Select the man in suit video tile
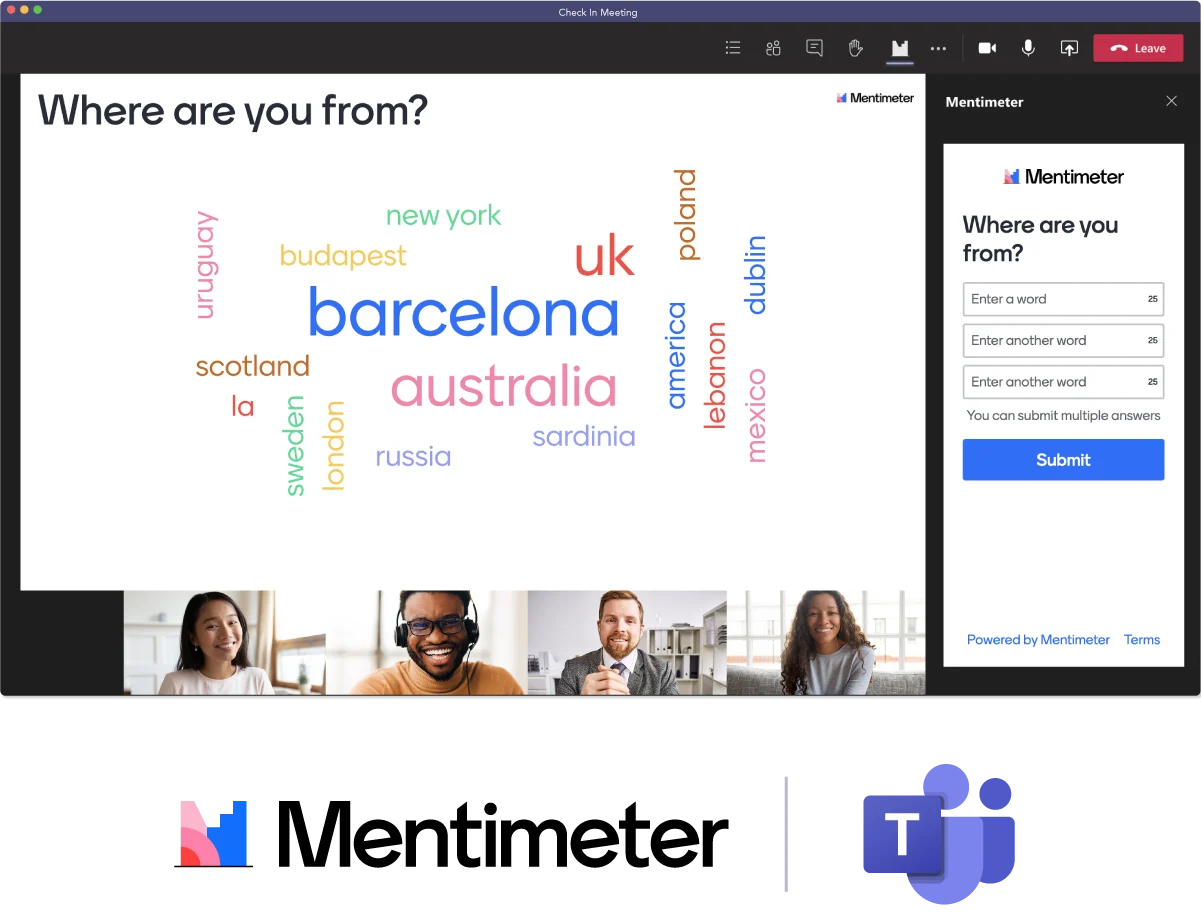 click(x=627, y=642)
